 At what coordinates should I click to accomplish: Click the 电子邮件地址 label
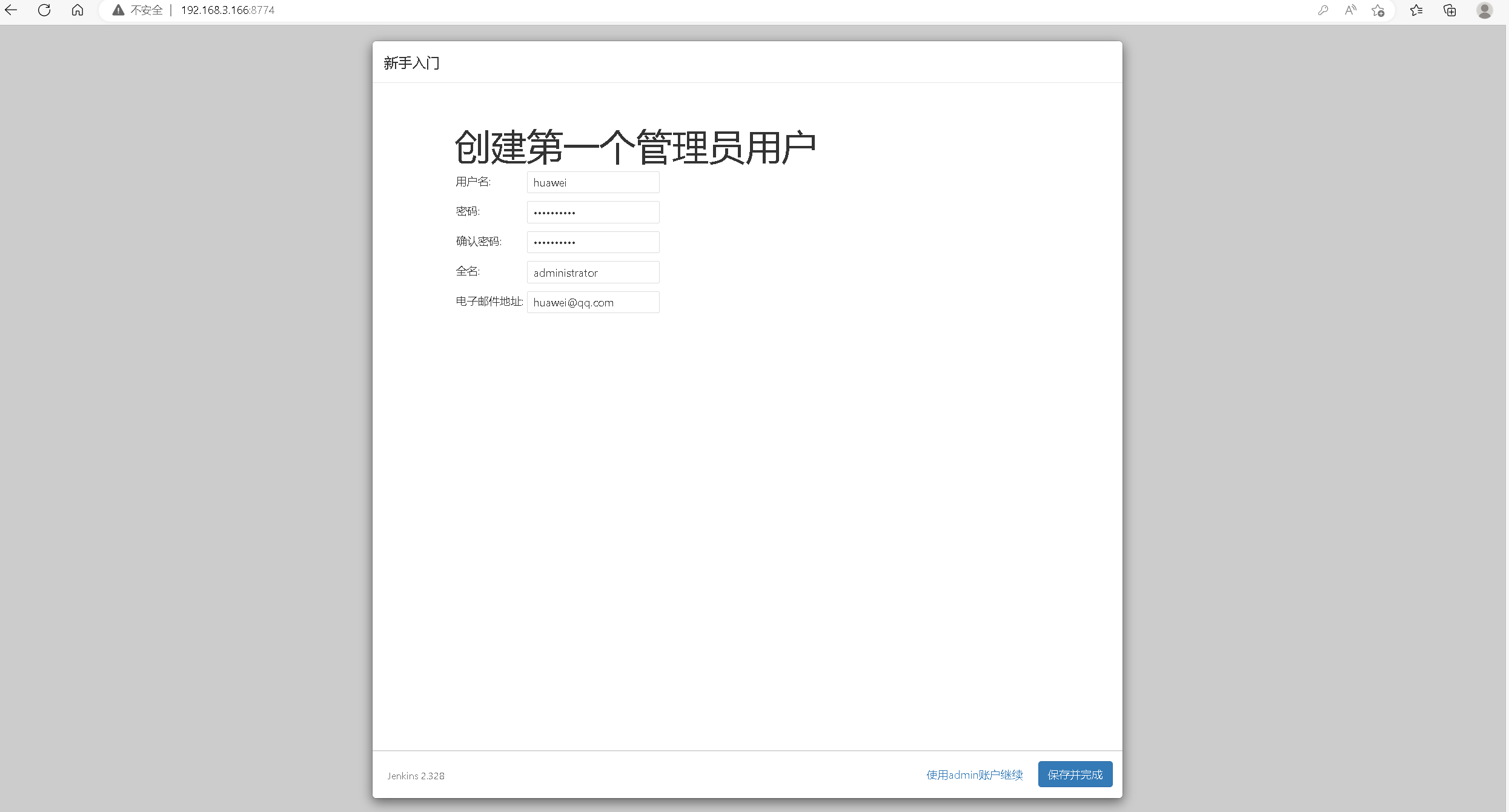[x=489, y=301]
